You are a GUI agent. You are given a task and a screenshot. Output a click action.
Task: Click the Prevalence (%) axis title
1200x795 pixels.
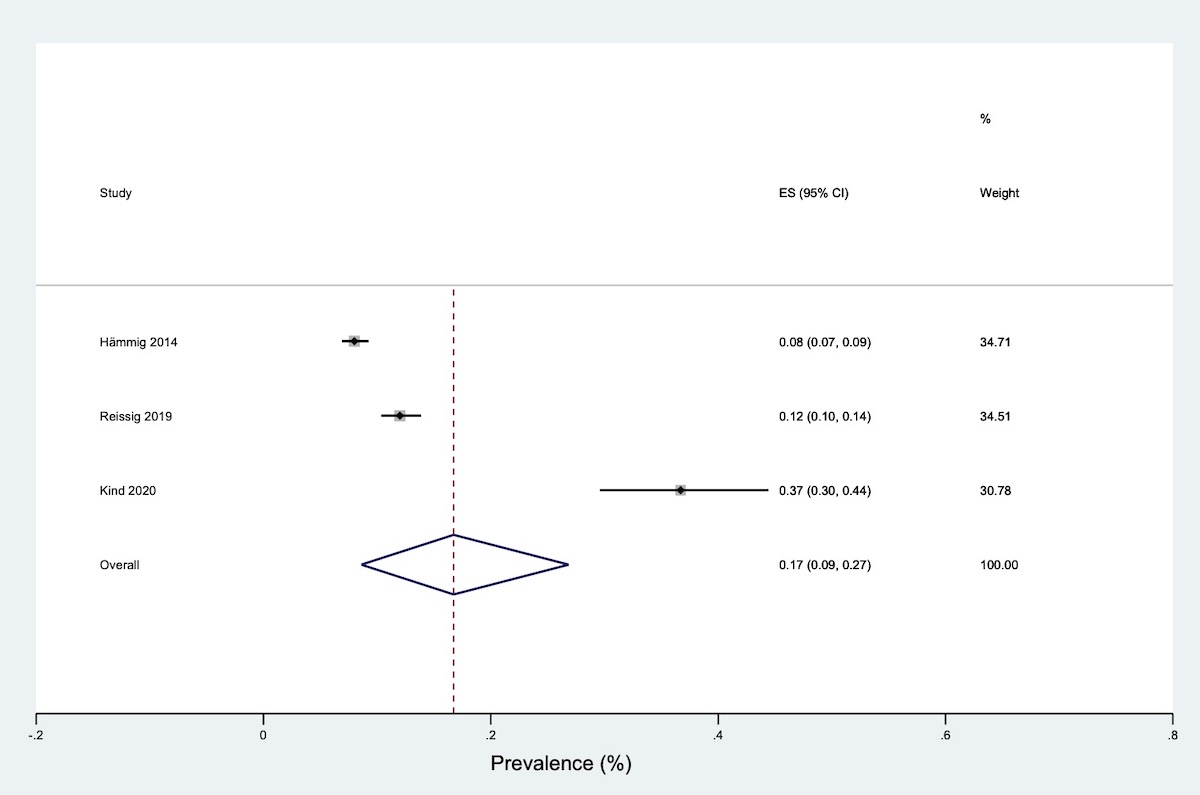(x=561, y=764)
